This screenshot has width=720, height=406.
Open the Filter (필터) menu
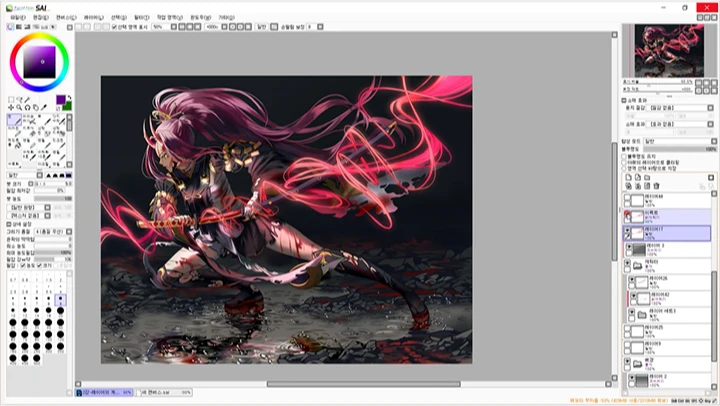click(x=141, y=17)
